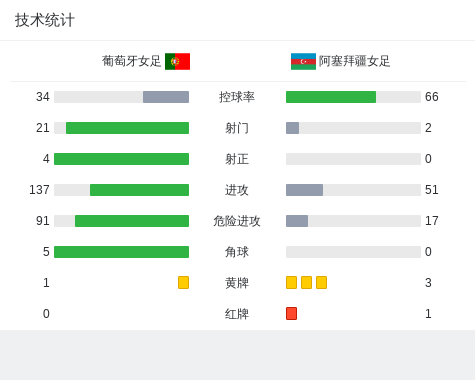Click Azerbaijan's green 控球率 bar

coord(331,97)
